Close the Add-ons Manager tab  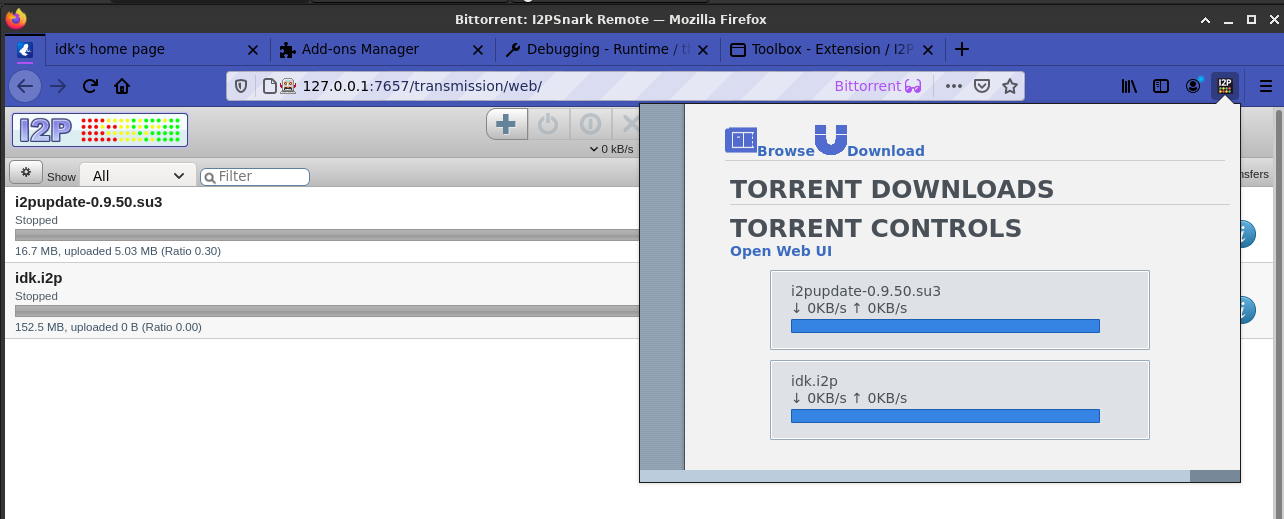click(x=478, y=49)
